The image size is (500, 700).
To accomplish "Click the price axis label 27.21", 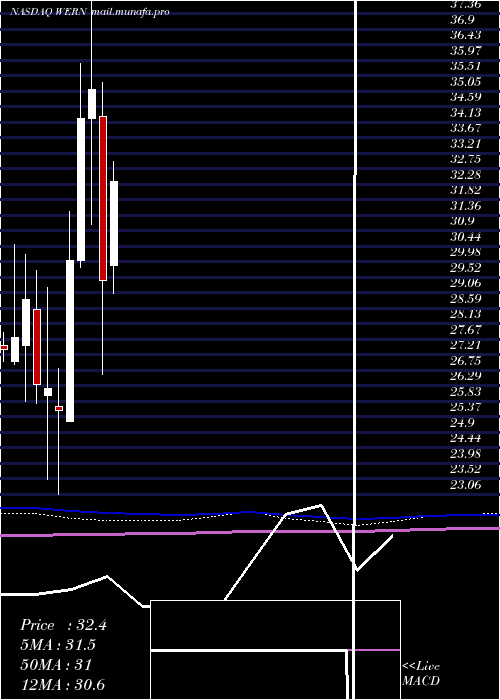I will (x=466, y=345).
